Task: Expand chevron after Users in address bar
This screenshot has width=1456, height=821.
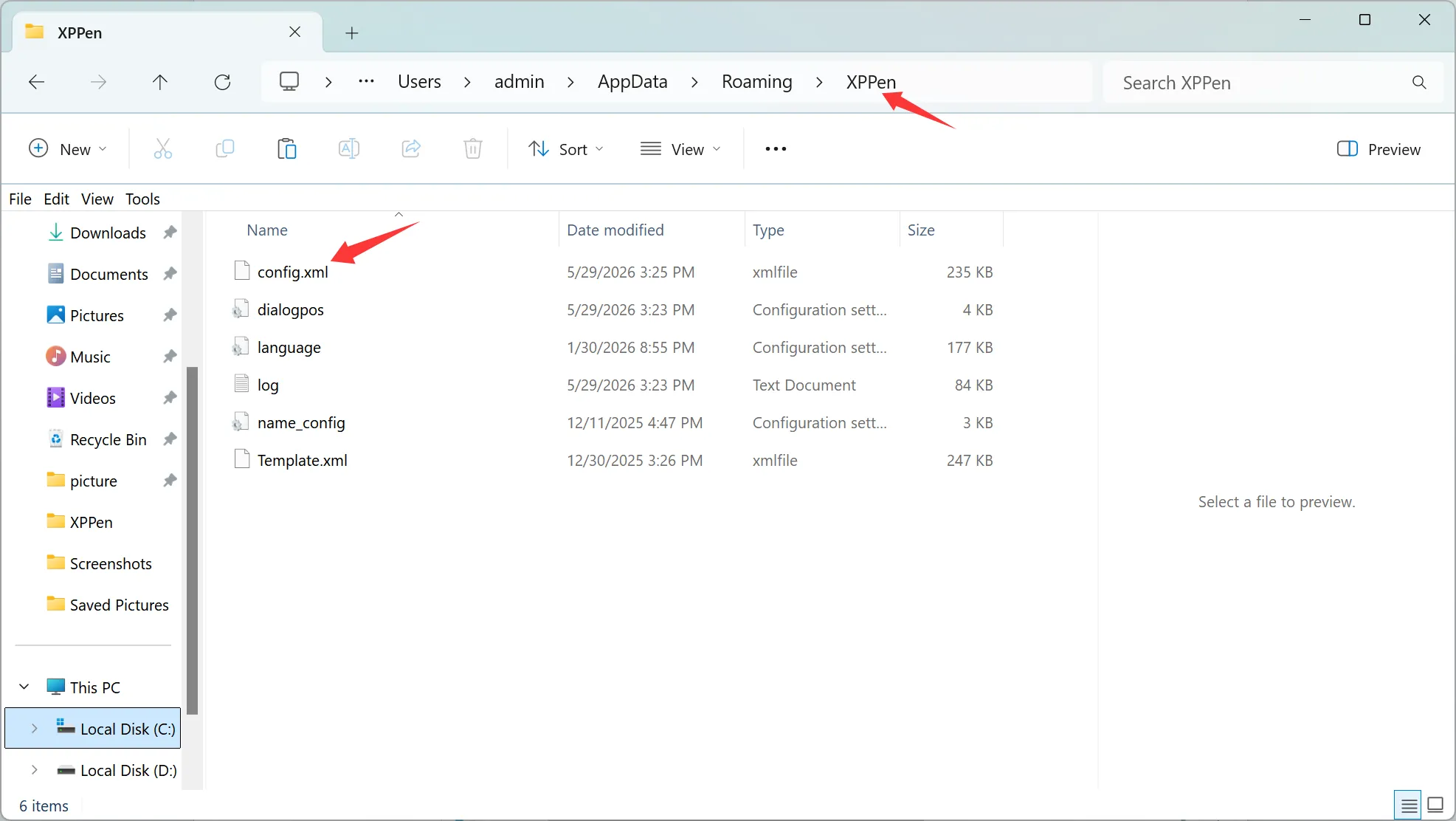Action: 467,82
